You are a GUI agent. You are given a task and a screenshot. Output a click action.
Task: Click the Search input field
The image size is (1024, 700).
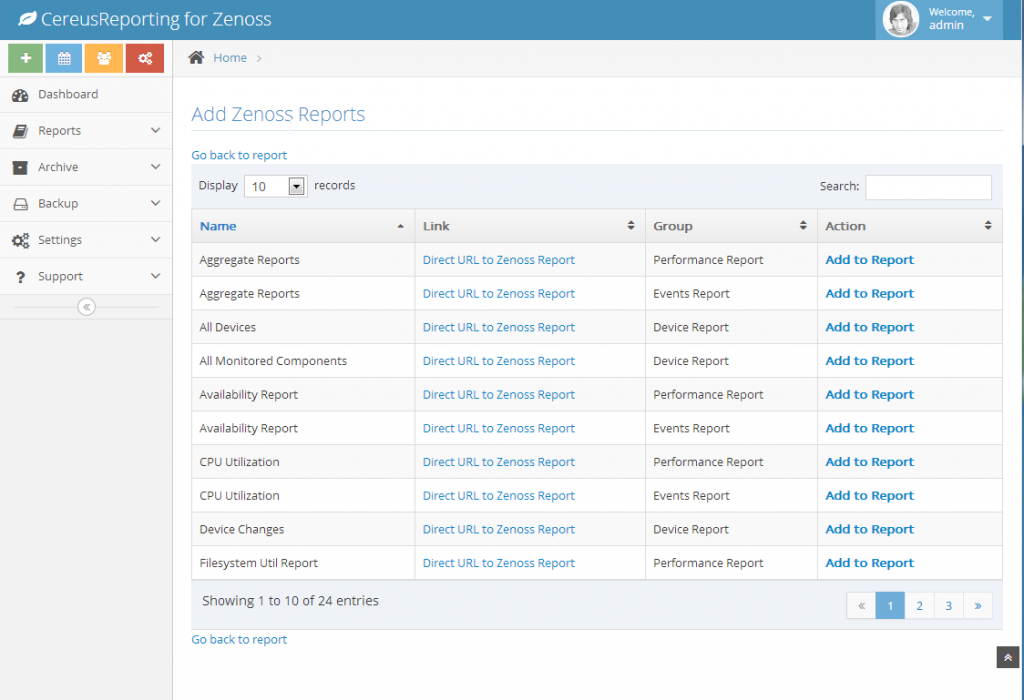[928, 187]
